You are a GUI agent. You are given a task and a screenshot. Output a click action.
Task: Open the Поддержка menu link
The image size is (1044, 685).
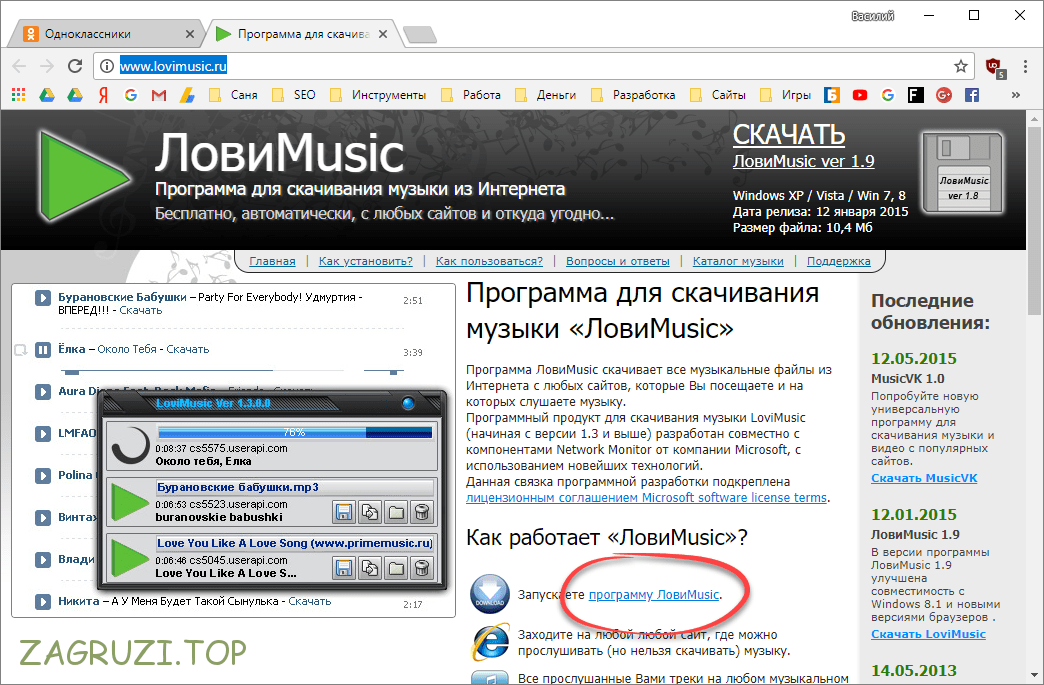coord(839,261)
